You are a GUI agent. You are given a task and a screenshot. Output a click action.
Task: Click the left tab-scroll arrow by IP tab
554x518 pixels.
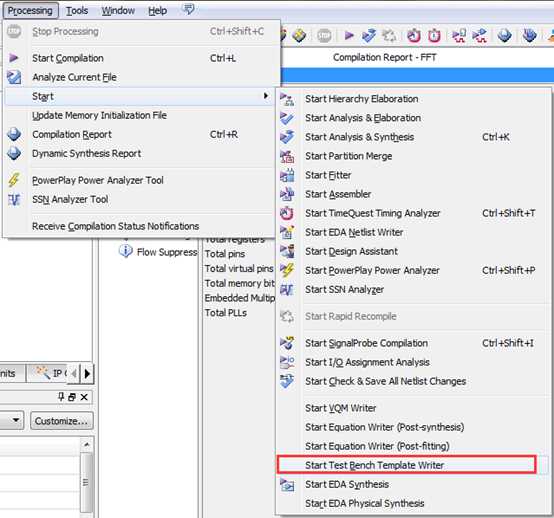tap(74, 373)
